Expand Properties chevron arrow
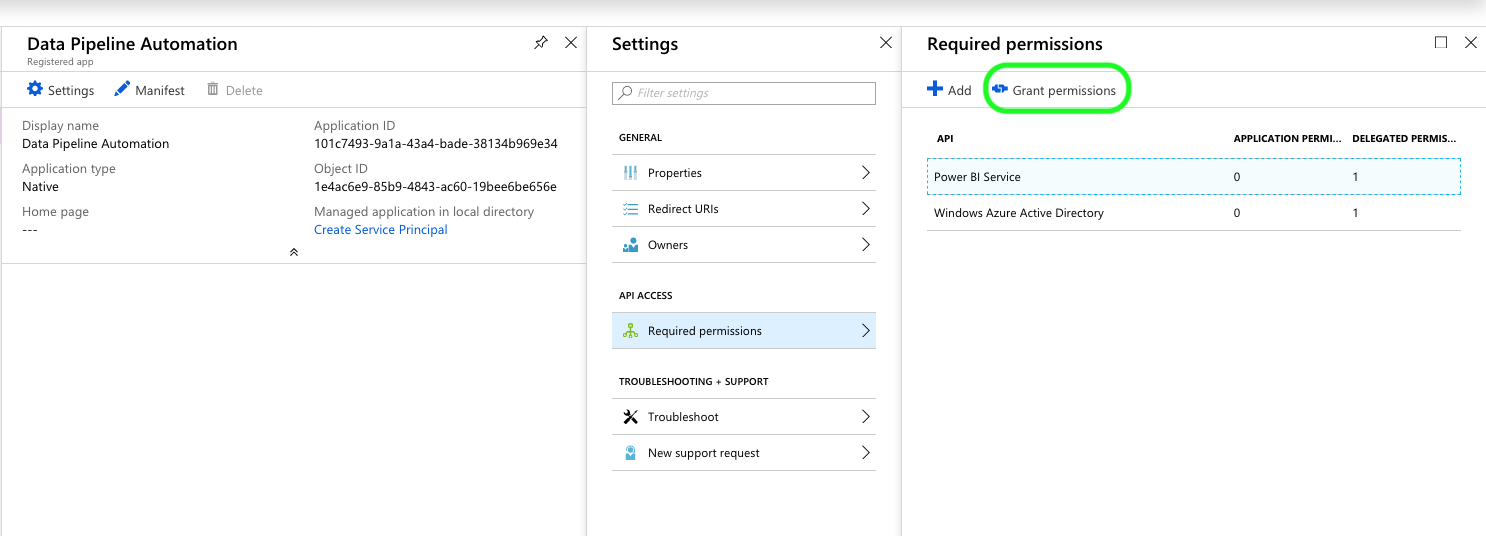This screenshot has width=1486, height=536. point(866,173)
